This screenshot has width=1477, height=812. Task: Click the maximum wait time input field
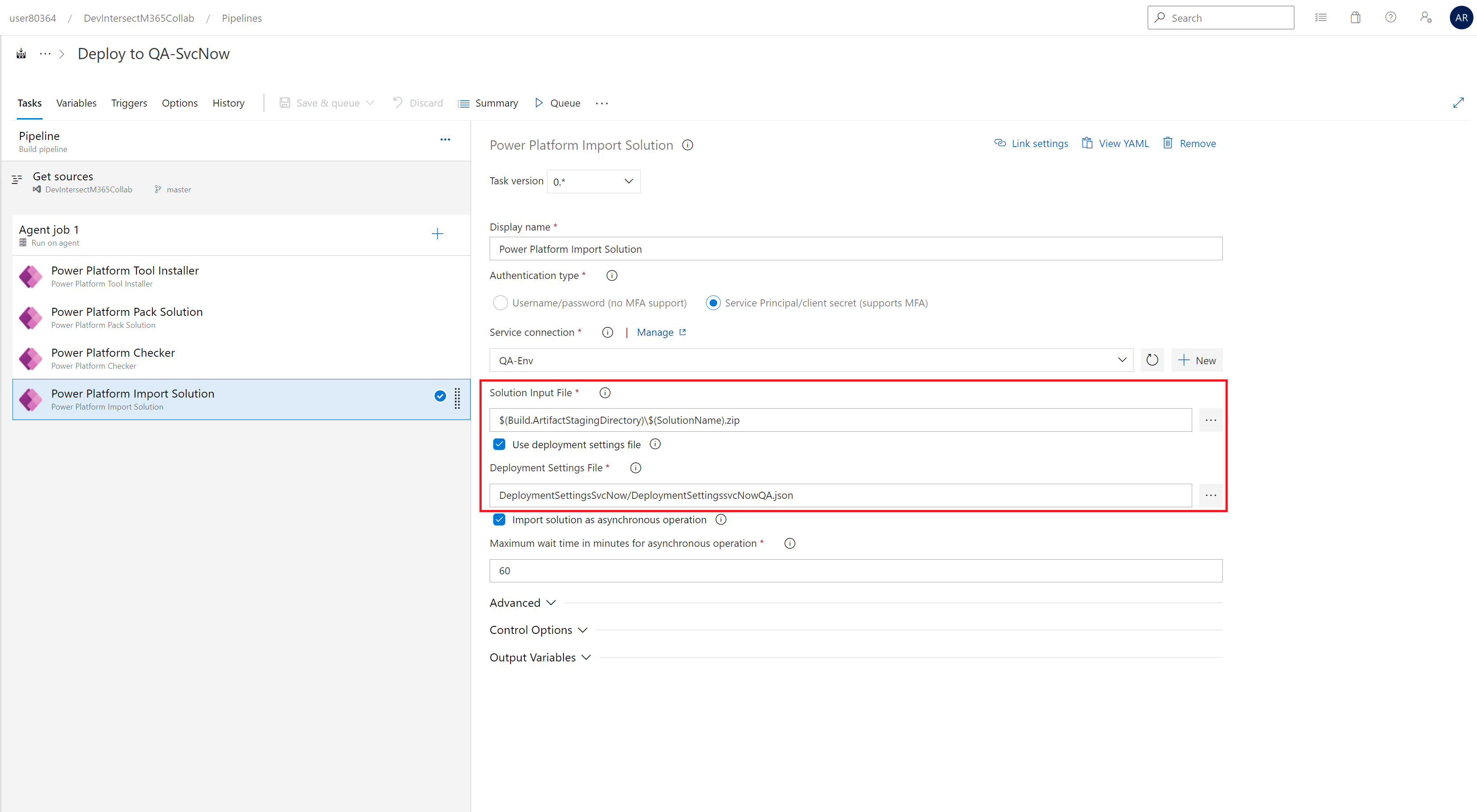[x=855, y=571]
